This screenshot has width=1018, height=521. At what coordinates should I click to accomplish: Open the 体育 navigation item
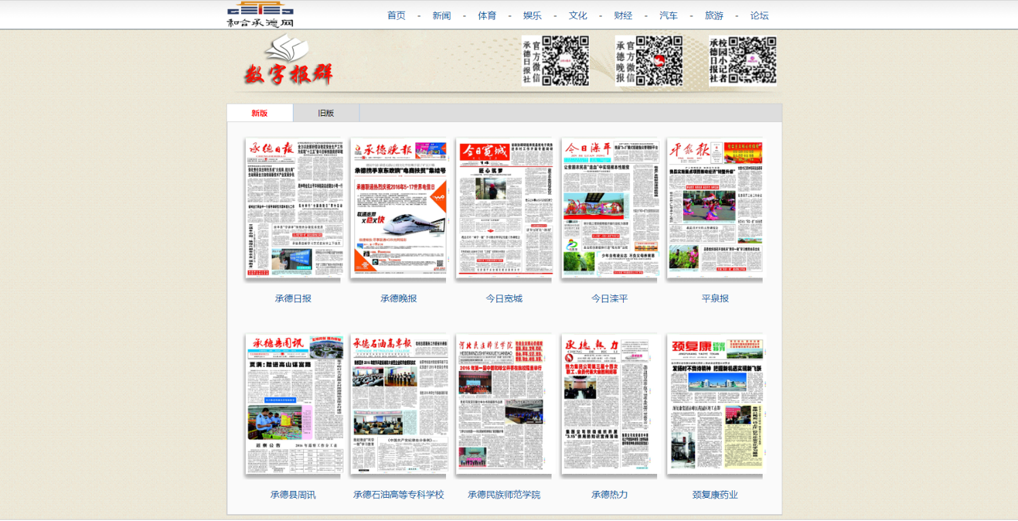click(x=487, y=15)
